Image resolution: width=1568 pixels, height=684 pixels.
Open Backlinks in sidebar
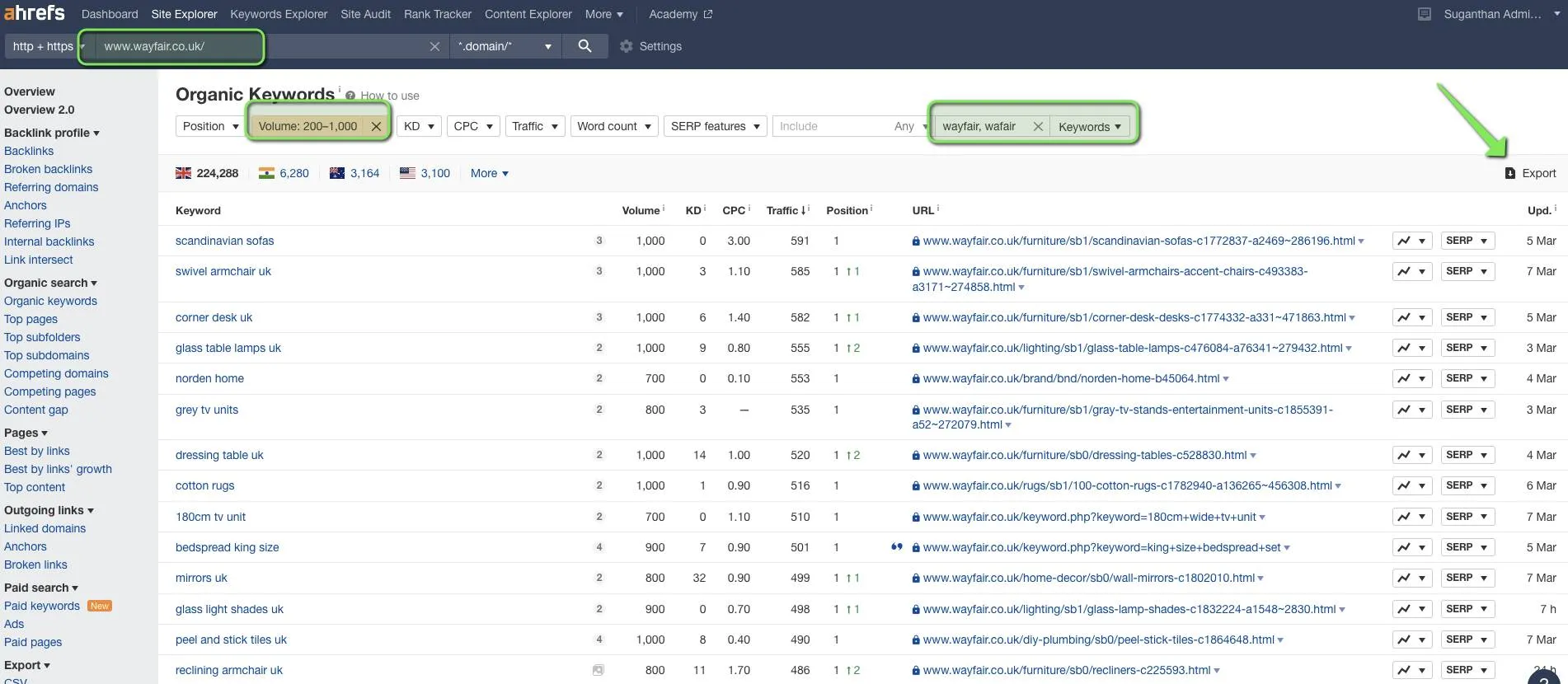click(29, 151)
